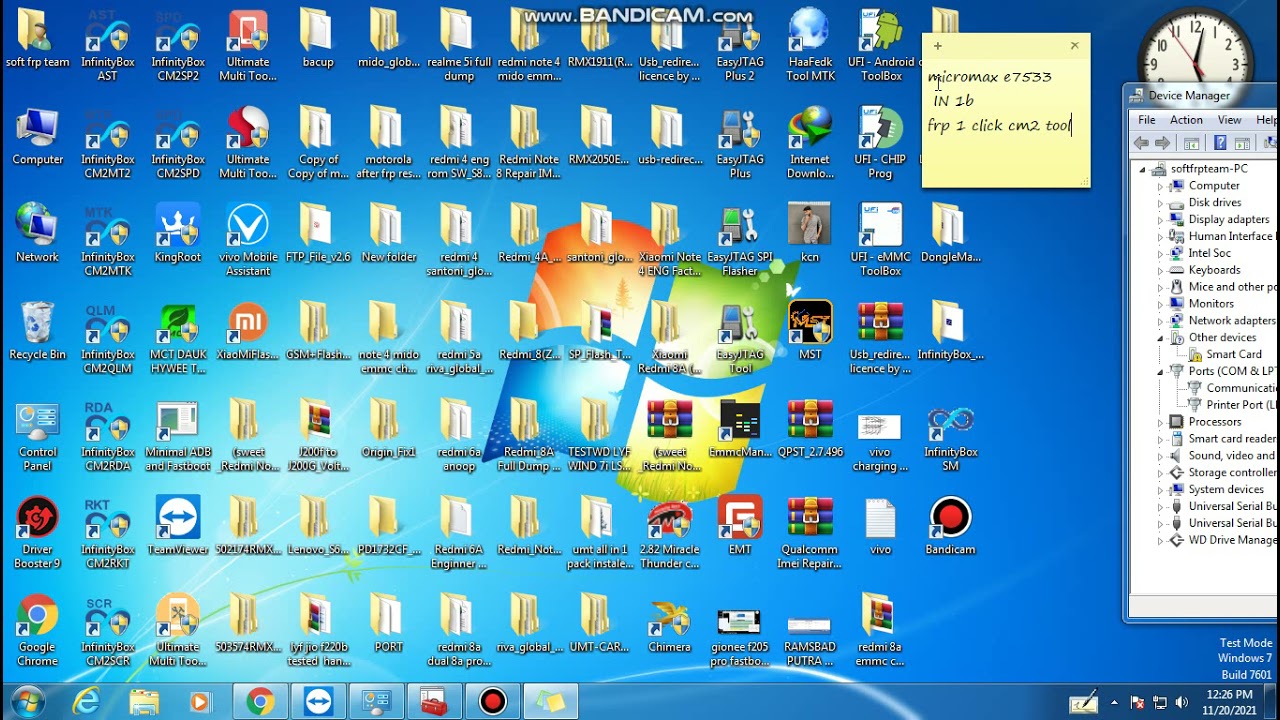Click Help icon in Device Manager toolbar
The height and width of the screenshot is (720, 1280).
click(x=1220, y=143)
